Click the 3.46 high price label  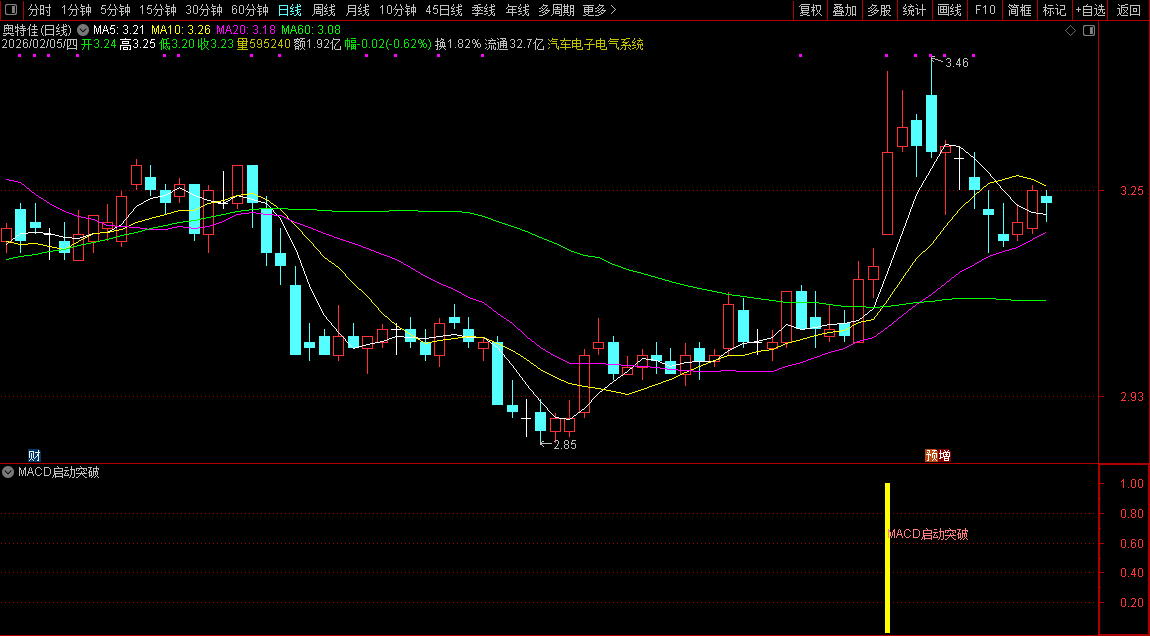pos(956,63)
